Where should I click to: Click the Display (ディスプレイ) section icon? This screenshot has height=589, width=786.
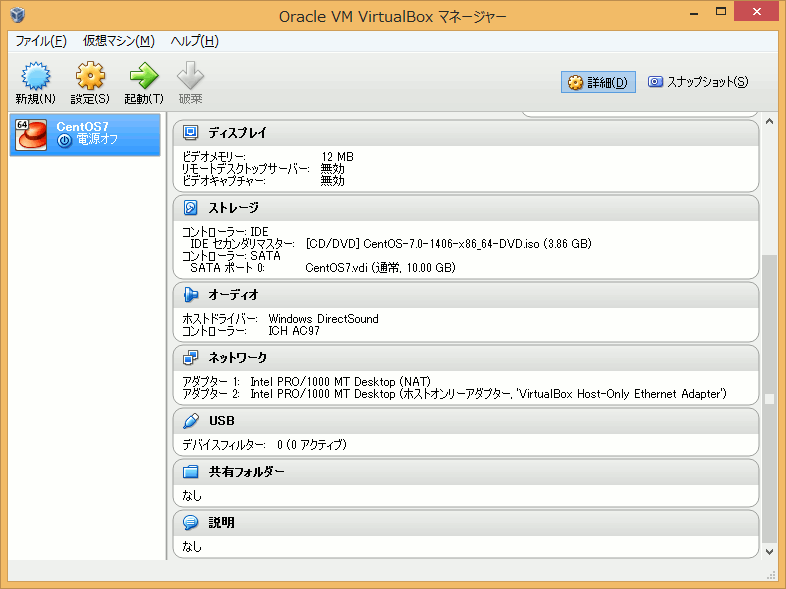[191, 132]
